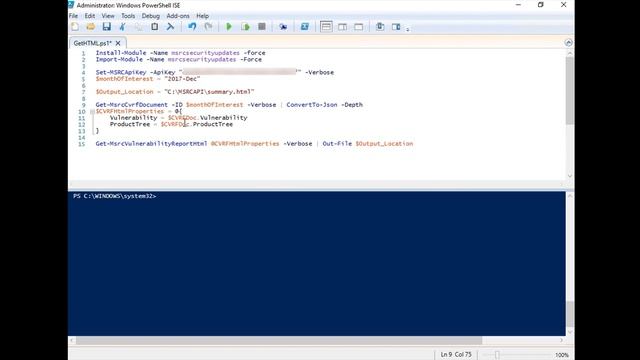Click the Install-Module command on line 1
The image size is (640, 360).
(x=121, y=53)
